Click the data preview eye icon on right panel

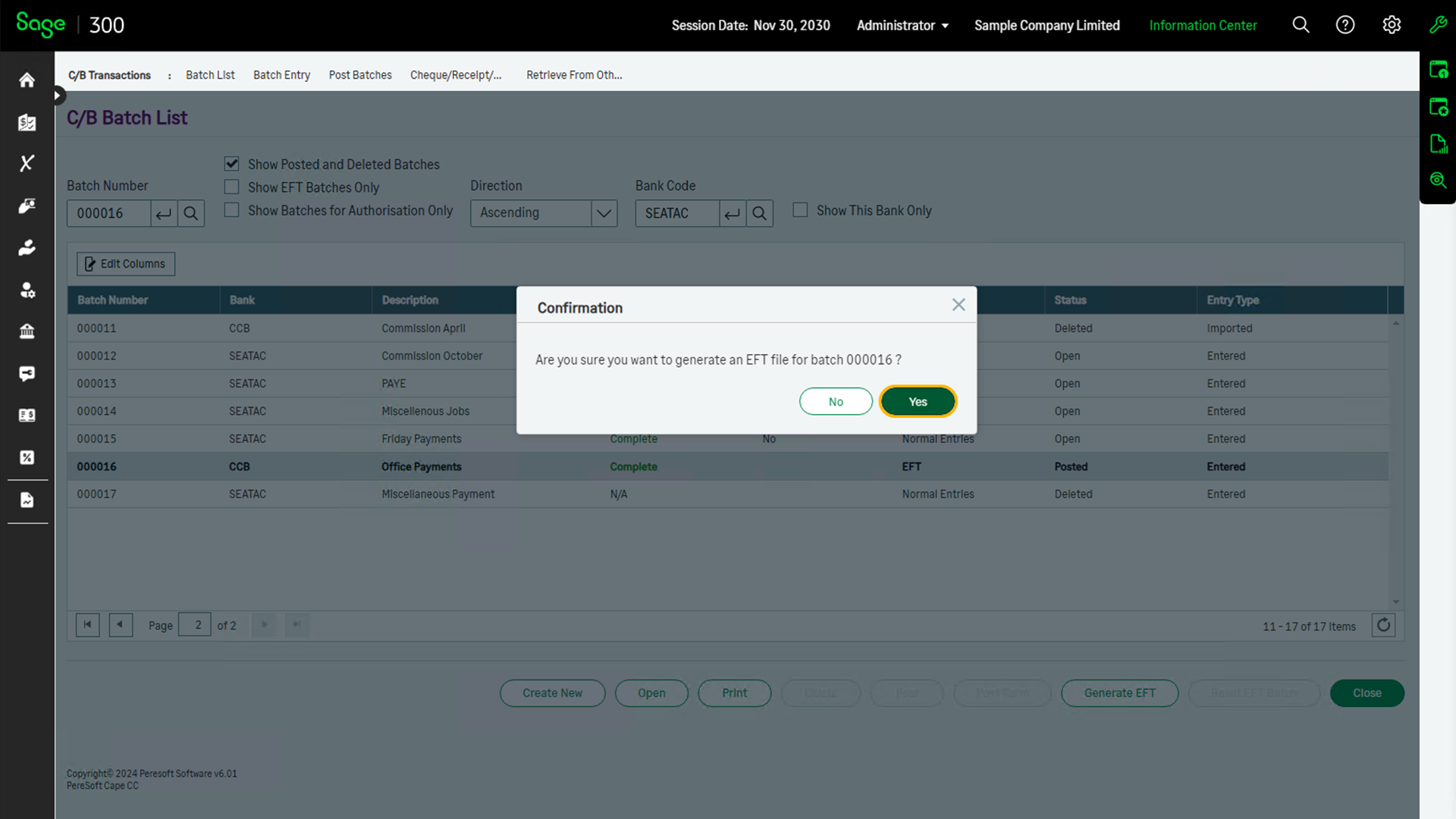pyautogui.click(x=1438, y=180)
